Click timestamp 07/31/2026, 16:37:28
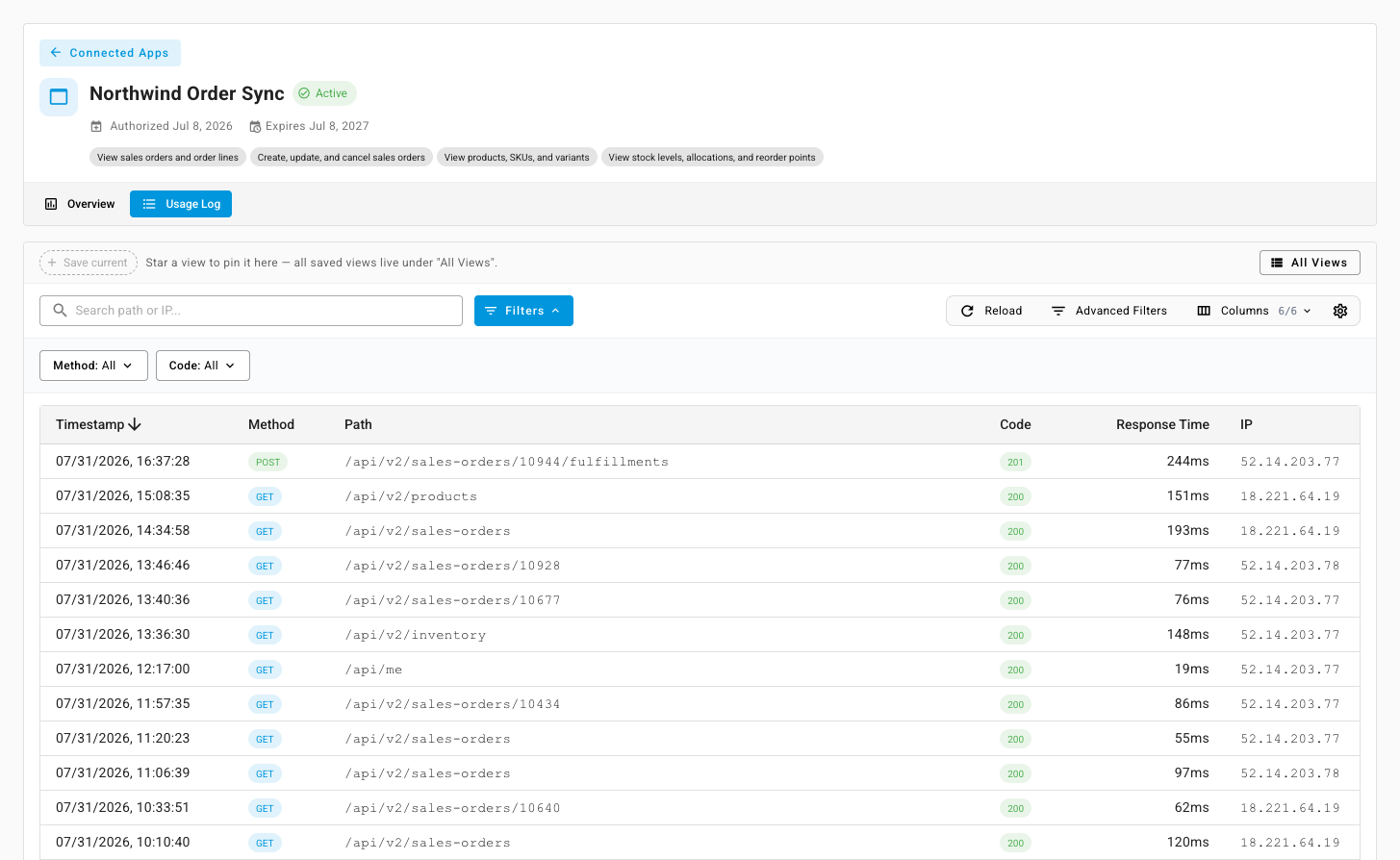The image size is (1400, 860). click(x=123, y=462)
